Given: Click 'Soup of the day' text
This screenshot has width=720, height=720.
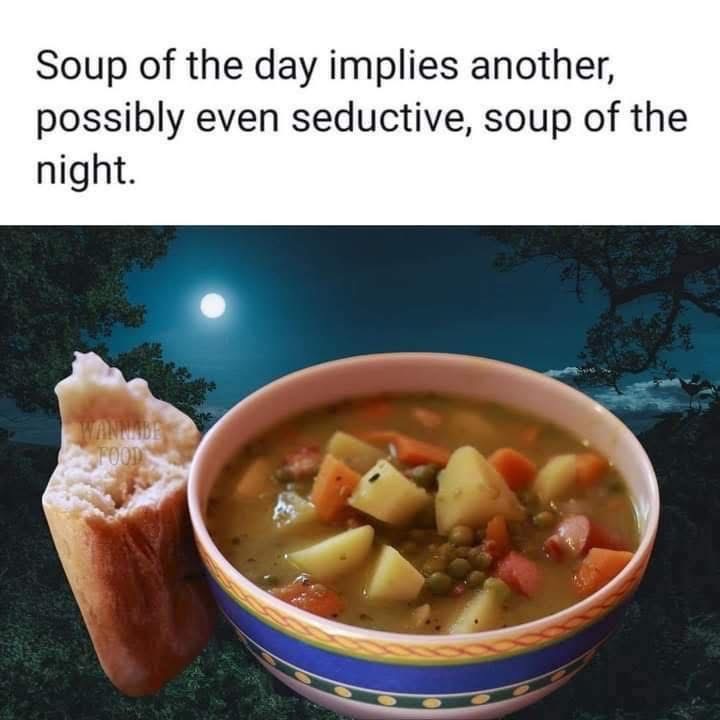Looking at the screenshot, I should pos(176,65).
